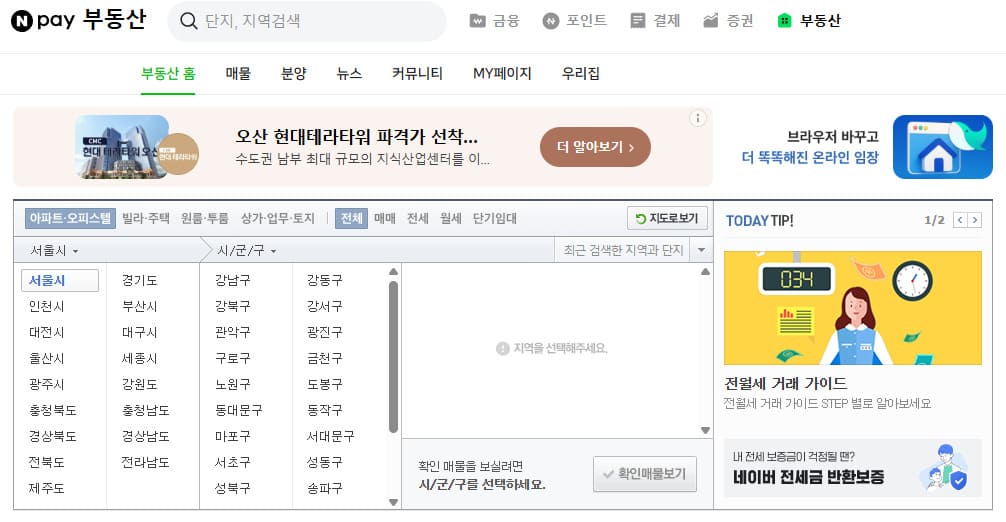Select 원룸·투룸 property type
Viewport: 1006px width, 522px height.
click(205, 218)
